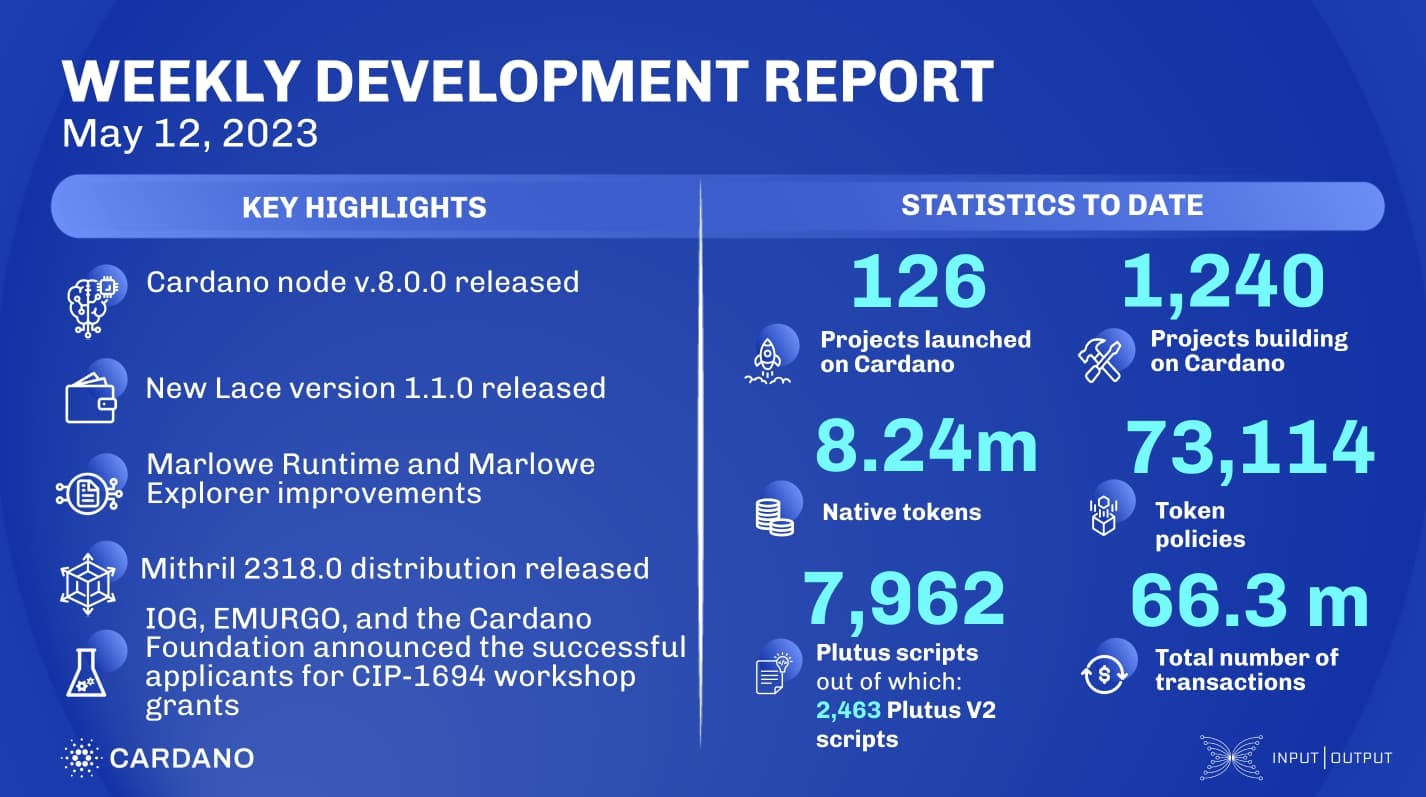
Task: Click 'Marlowe Runtime and Marlowe Explorer improvements' text
Action: coord(371,478)
